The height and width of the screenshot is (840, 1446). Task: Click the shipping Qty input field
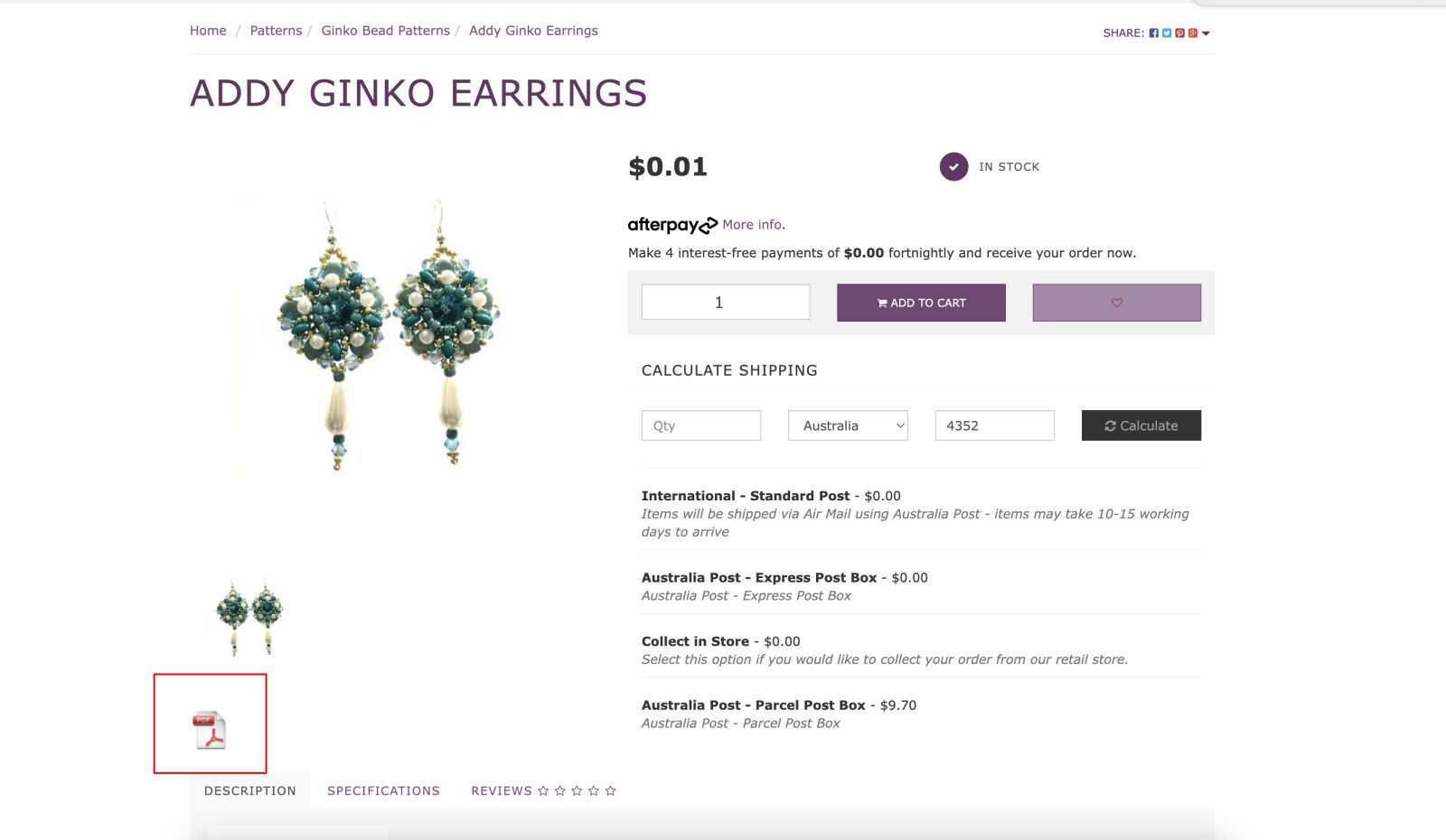[x=700, y=425]
